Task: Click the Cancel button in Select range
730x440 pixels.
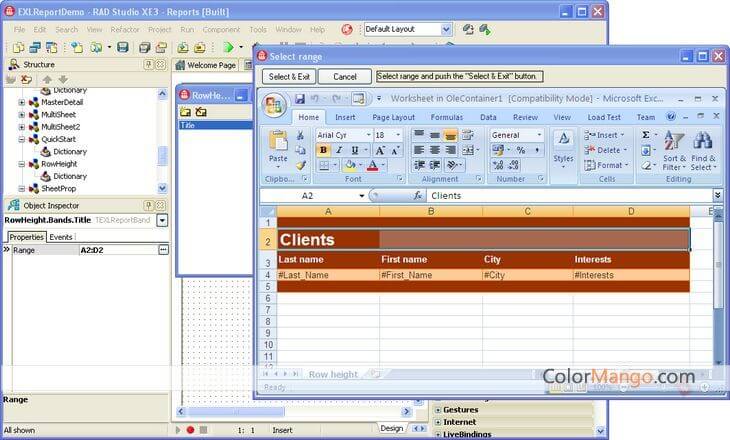Action: [344, 77]
